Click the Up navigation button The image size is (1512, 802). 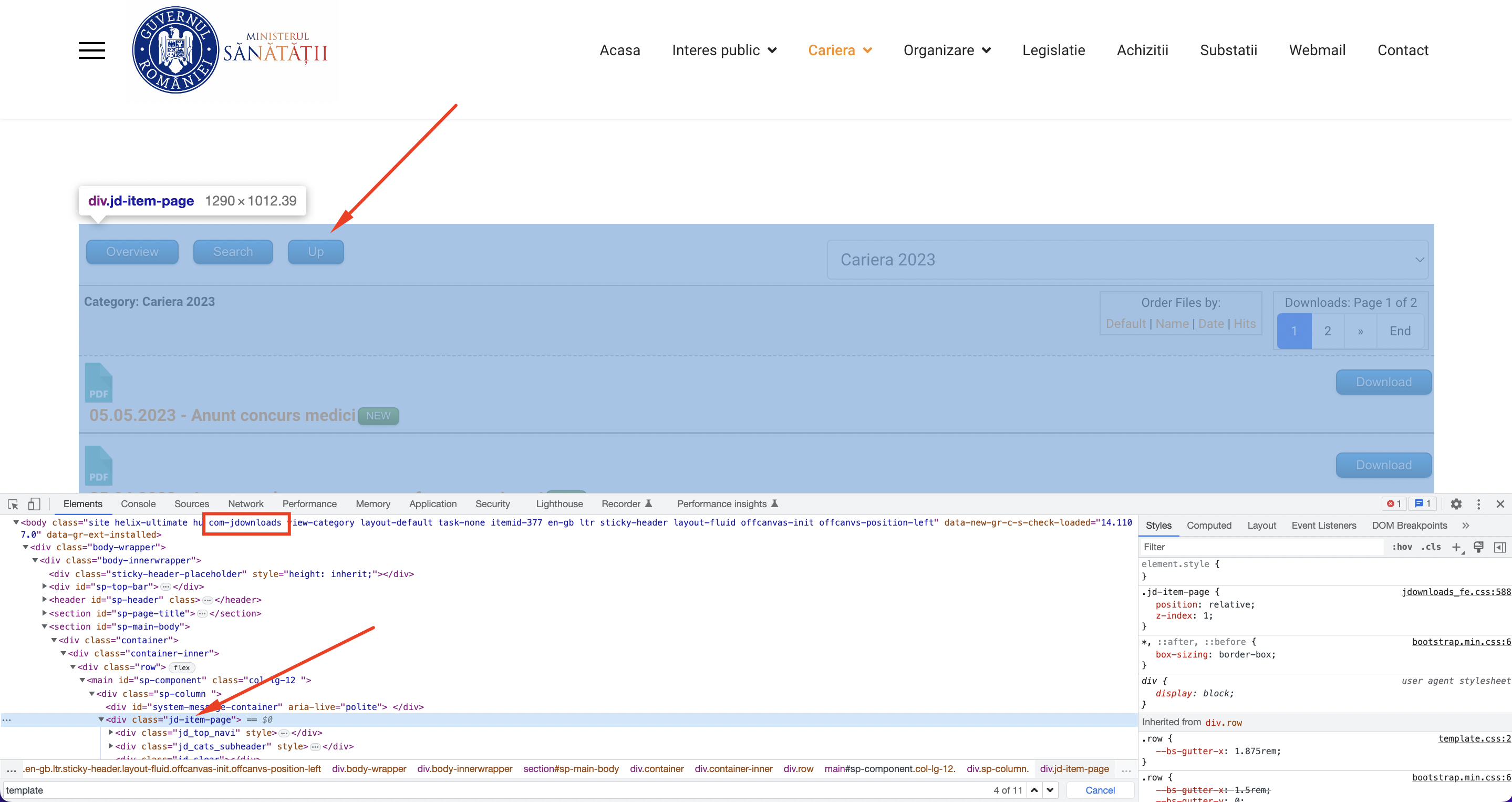click(315, 252)
